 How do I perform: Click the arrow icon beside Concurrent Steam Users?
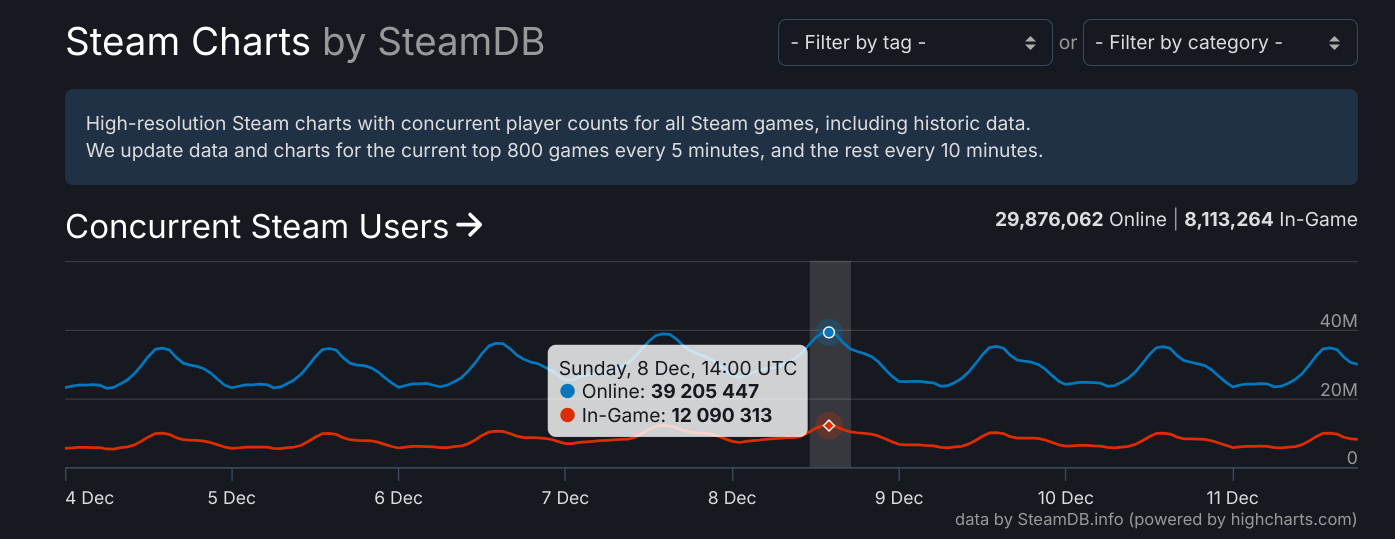pyautogui.click(x=469, y=226)
